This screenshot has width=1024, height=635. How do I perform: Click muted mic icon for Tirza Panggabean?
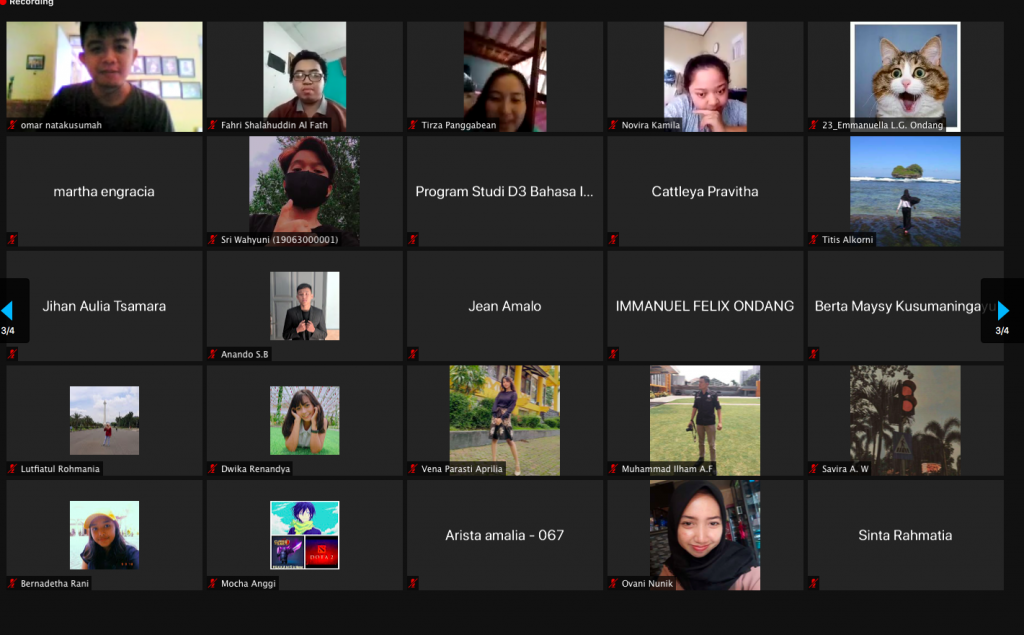413,125
